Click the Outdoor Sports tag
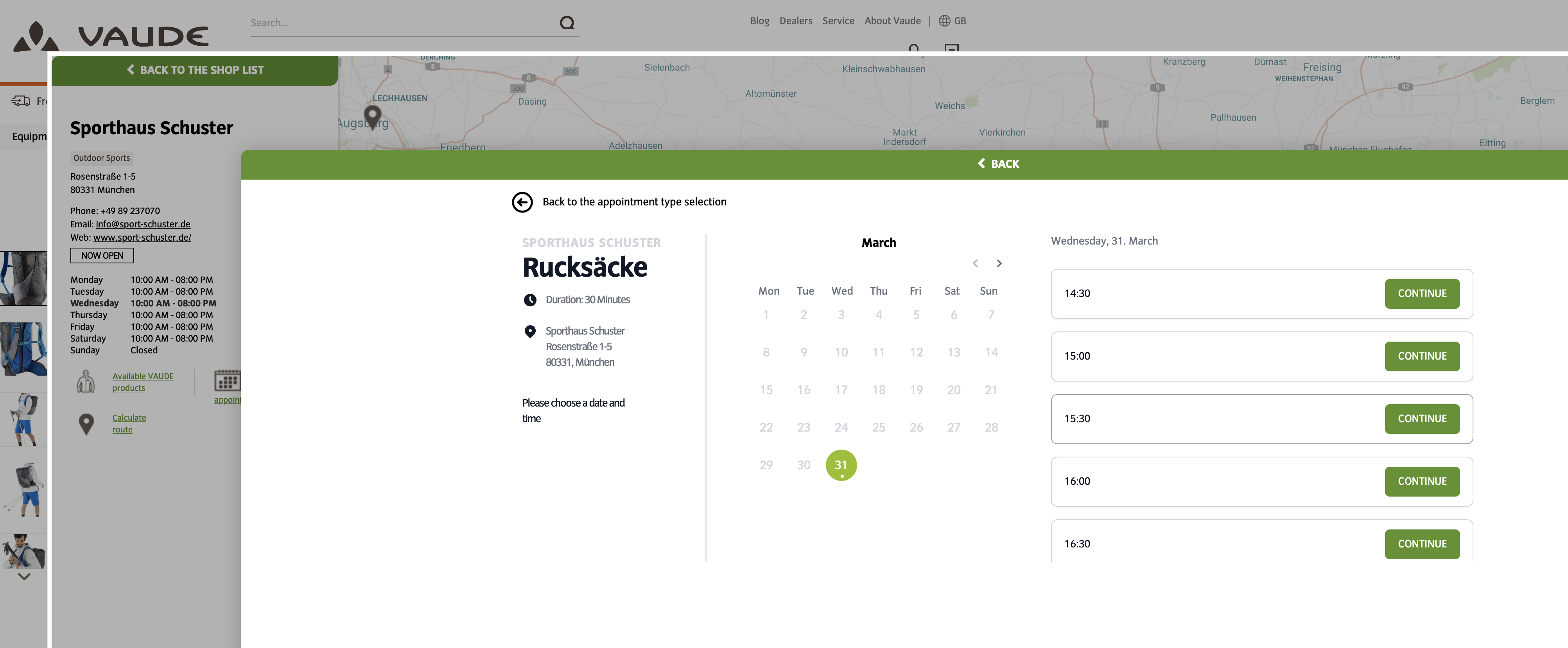1568x648 pixels. [x=101, y=158]
